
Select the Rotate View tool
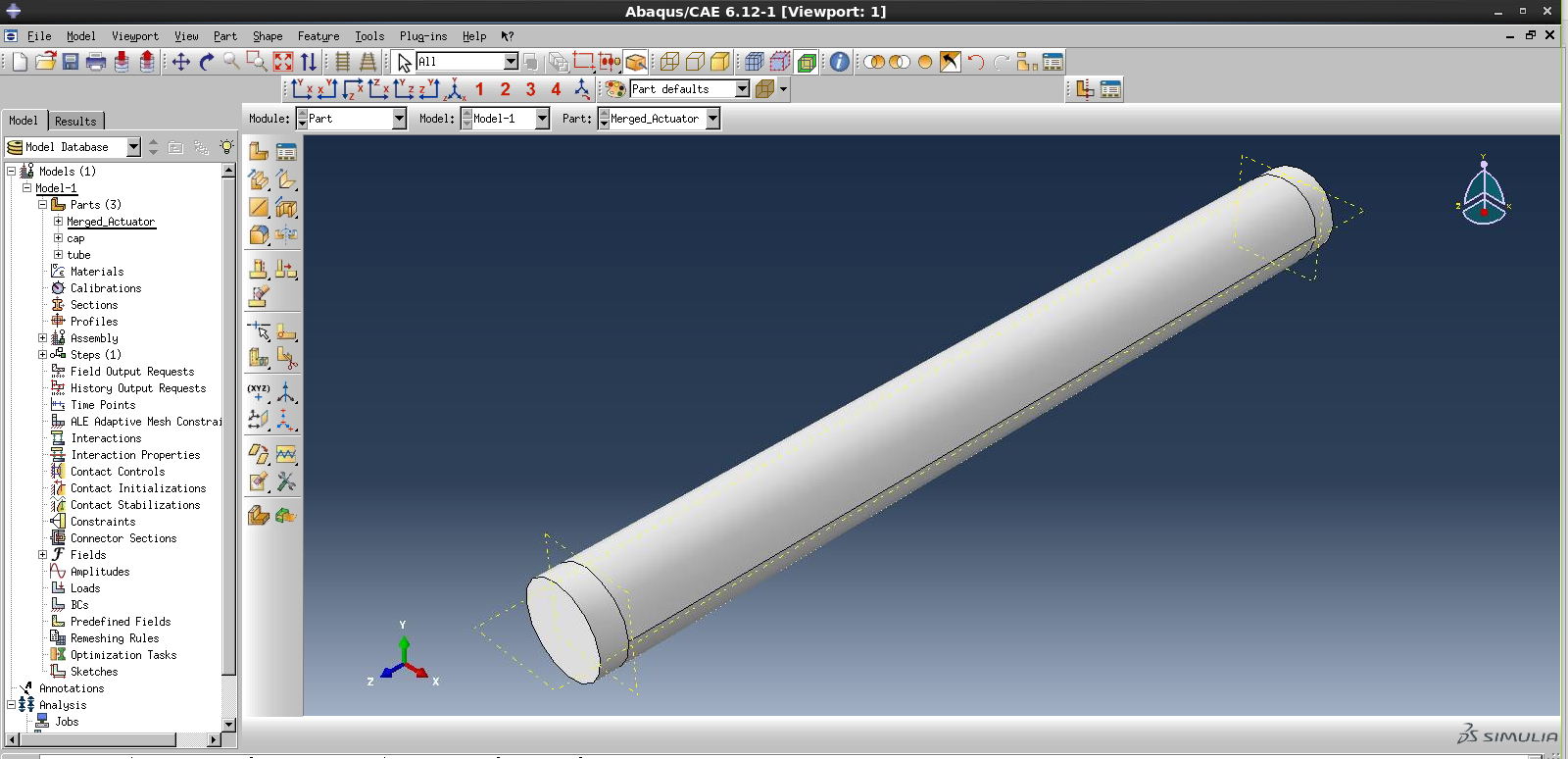[x=207, y=62]
